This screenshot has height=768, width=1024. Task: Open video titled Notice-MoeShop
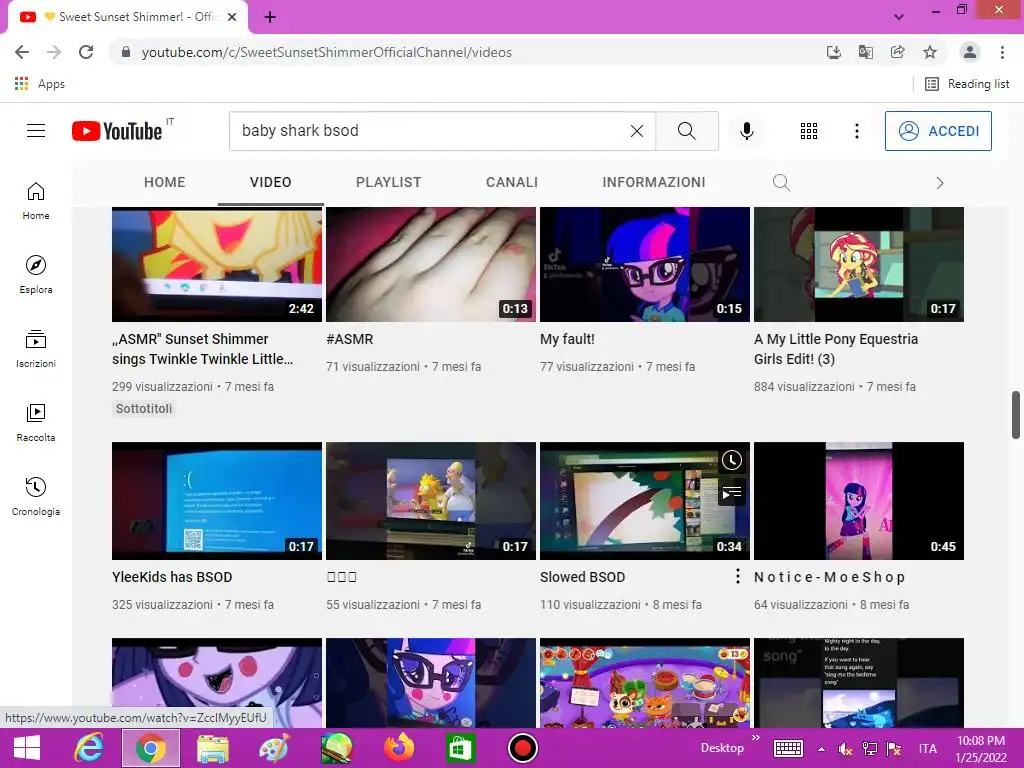829,577
